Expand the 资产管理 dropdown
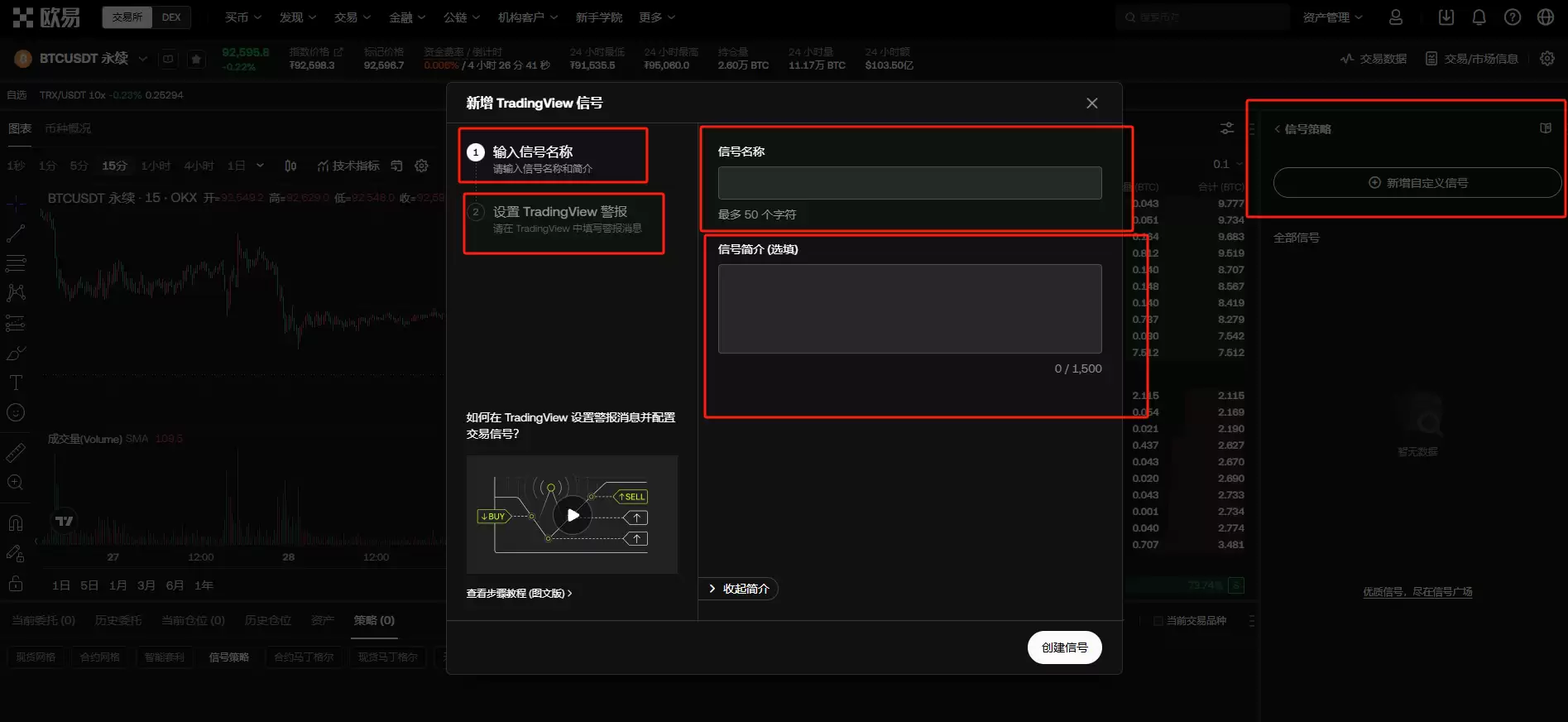The image size is (1568, 722). click(x=1332, y=17)
